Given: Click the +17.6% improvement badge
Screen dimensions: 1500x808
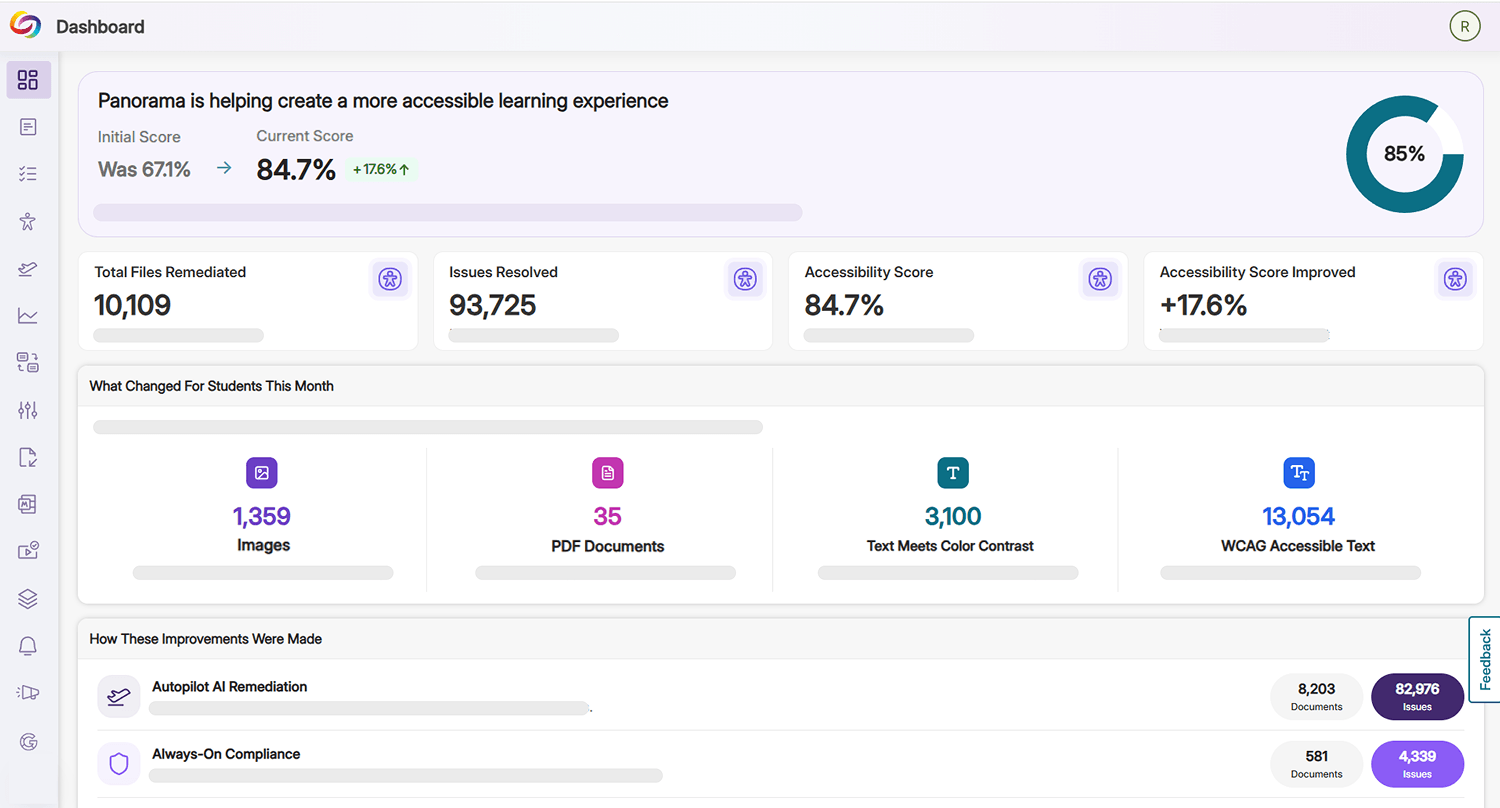Looking at the screenshot, I should click(382, 169).
